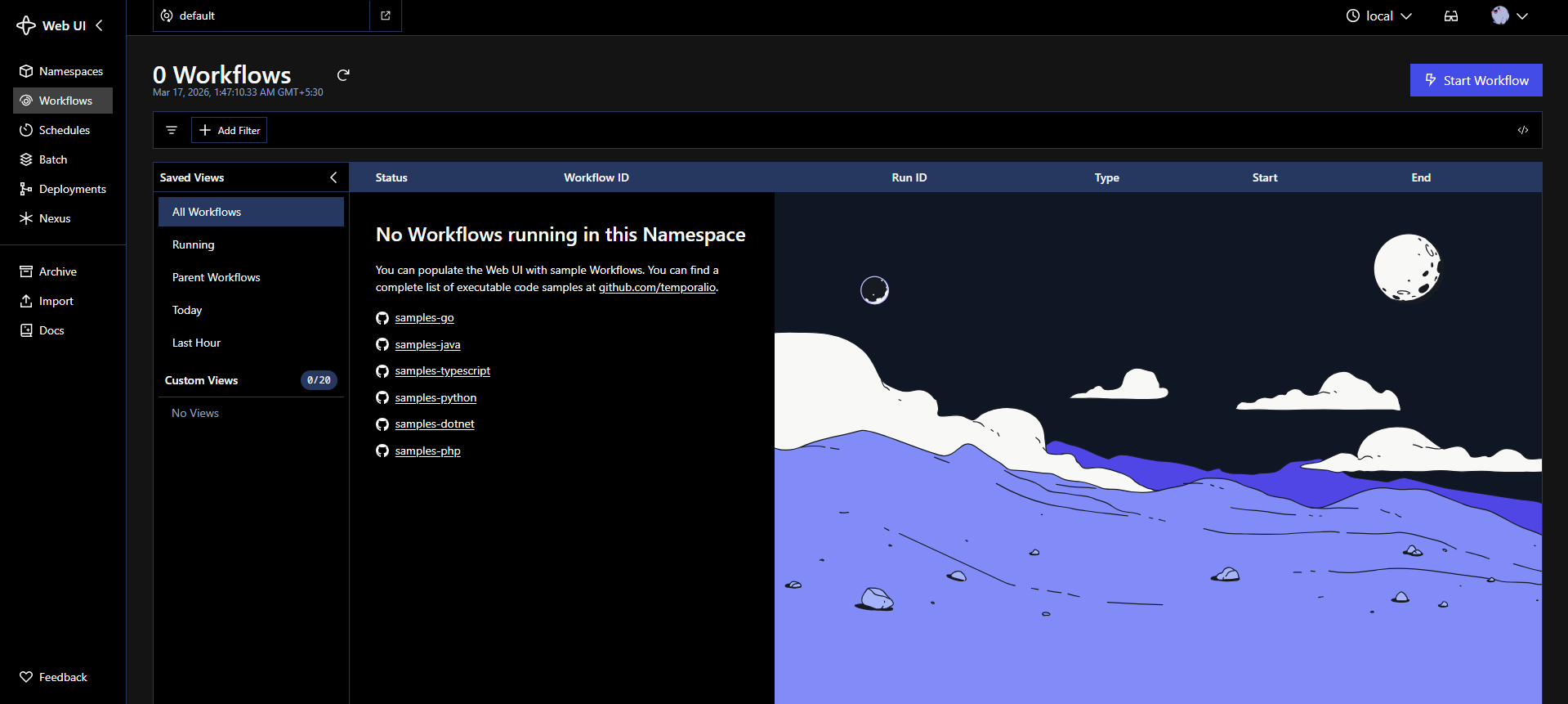Click the GitHub icon beside samples-go
Viewport: 1568px width, 704px height.
[382, 318]
